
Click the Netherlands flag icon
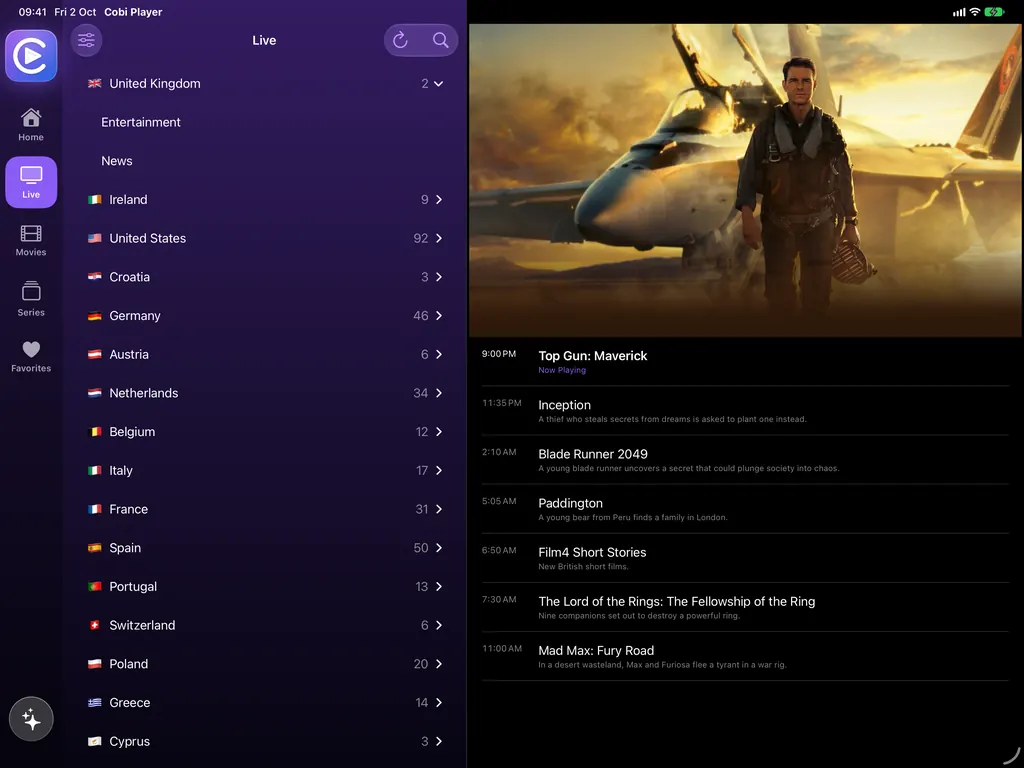click(95, 393)
